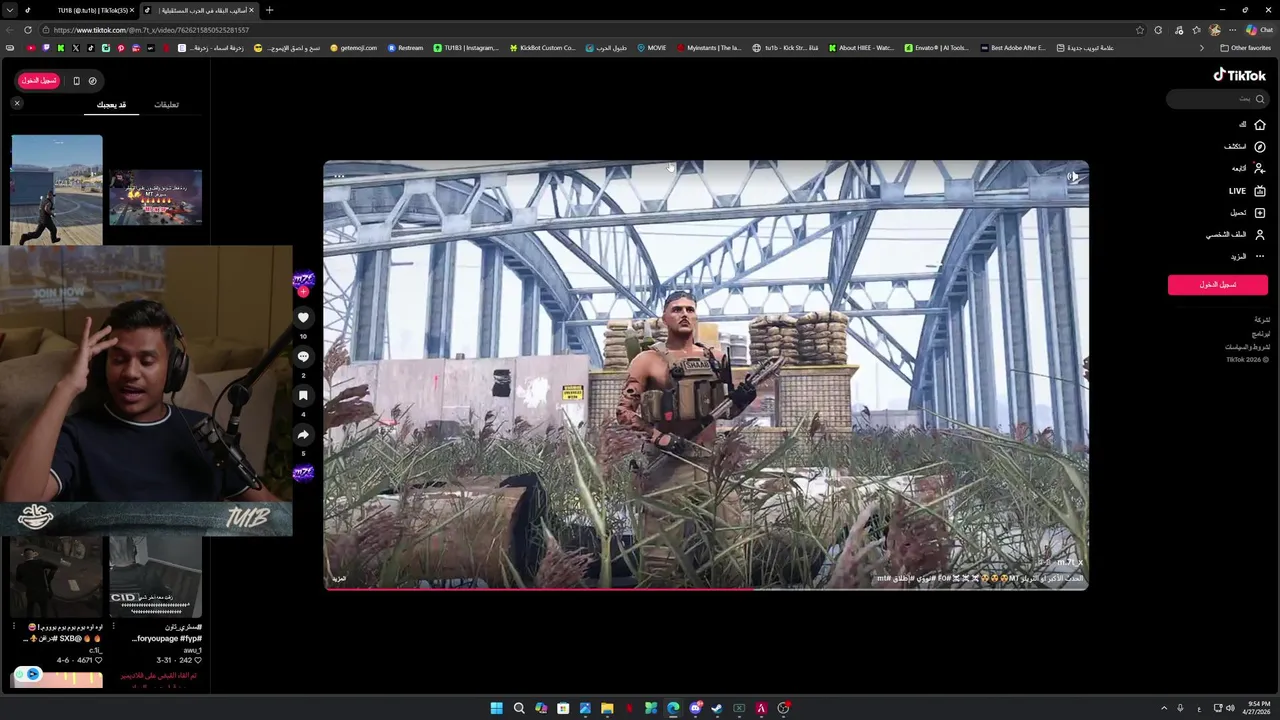The width and height of the screenshot is (1280, 720).
Task: Share the video with the arrow icon
Action: pos(303,435)
